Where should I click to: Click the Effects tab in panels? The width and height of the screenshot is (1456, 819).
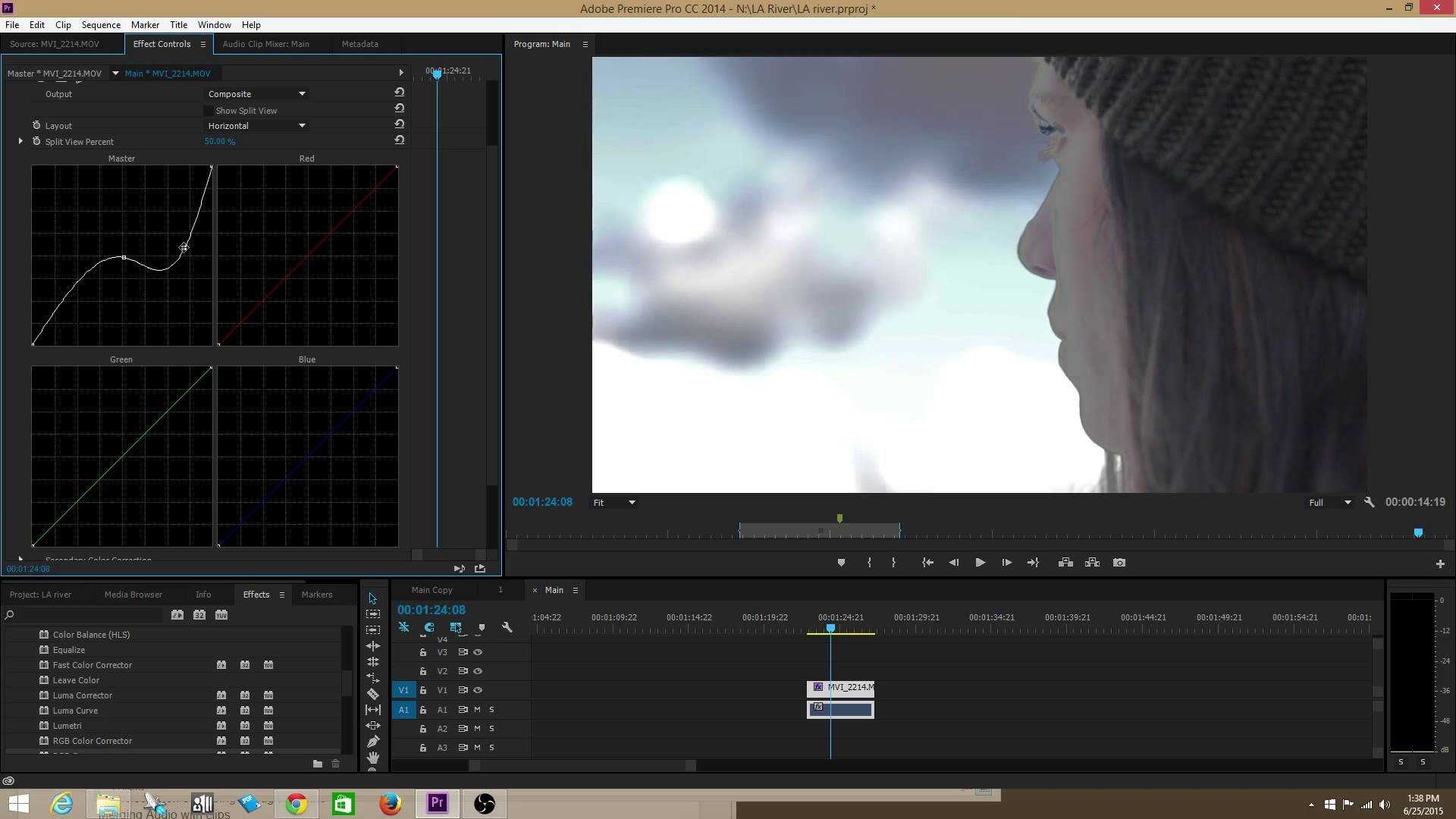256,593
